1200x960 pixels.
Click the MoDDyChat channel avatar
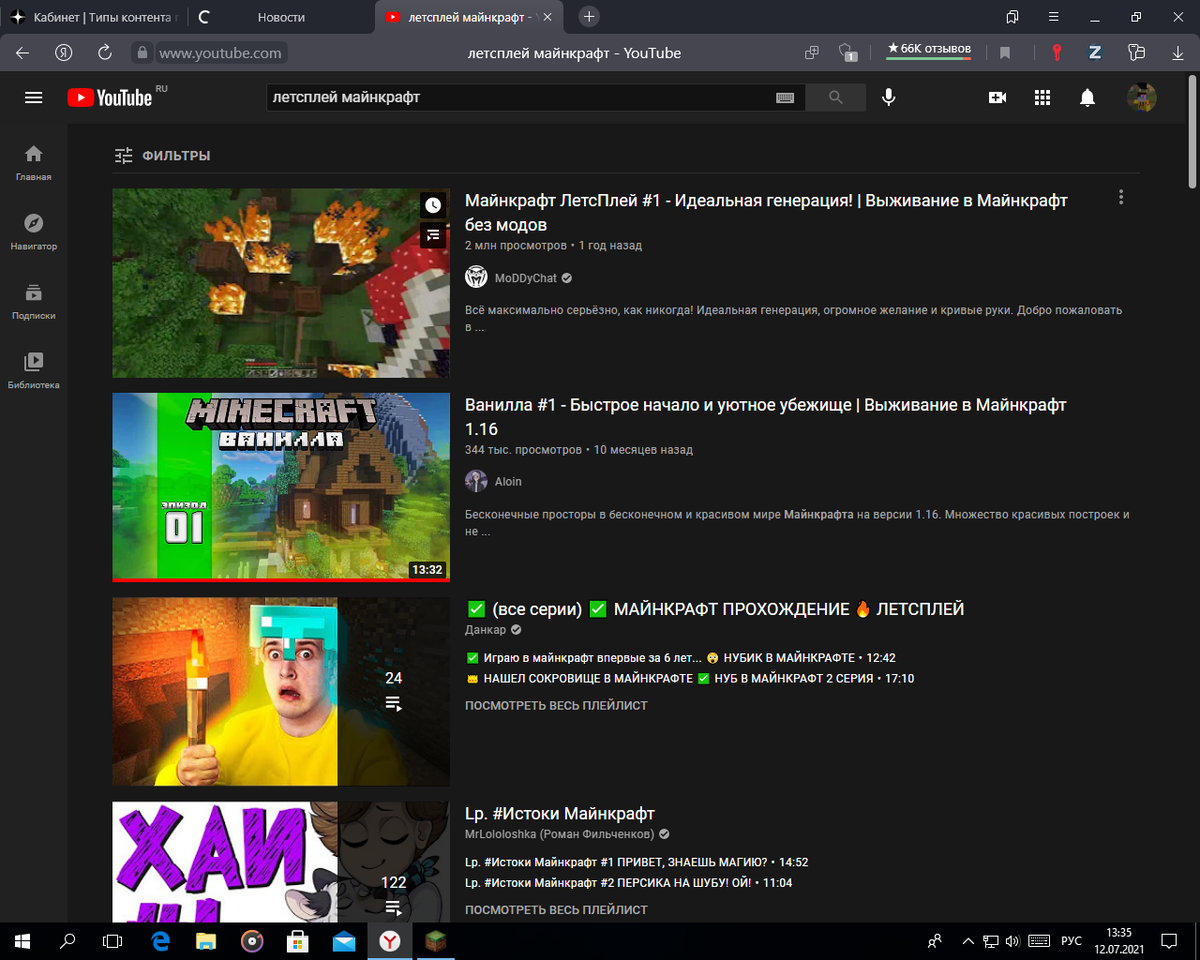(476, 278)
